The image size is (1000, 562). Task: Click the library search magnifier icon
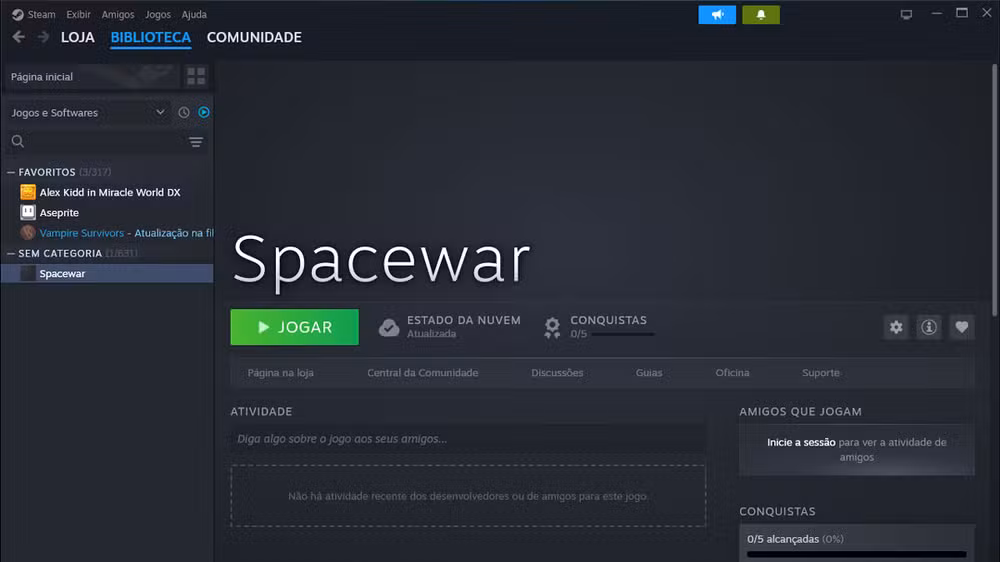click(18, 141)
